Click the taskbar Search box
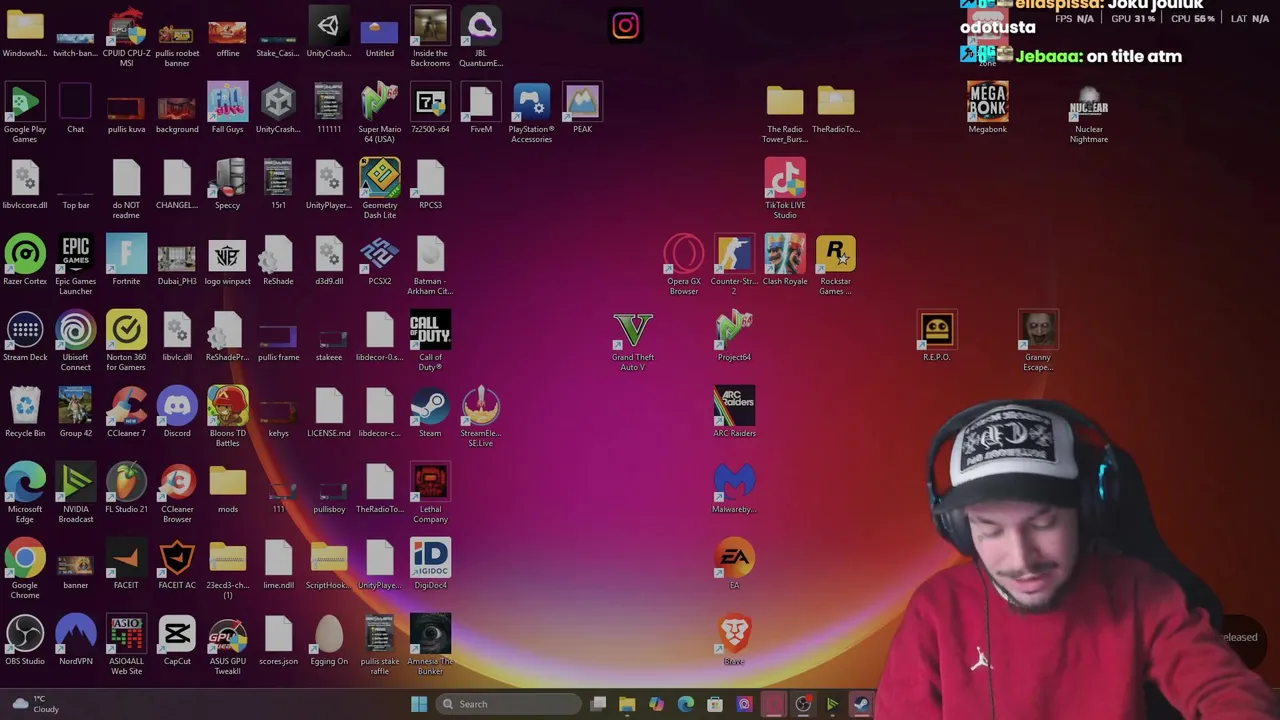This screenshot has height=720, width=1280. tap(508, 704)
